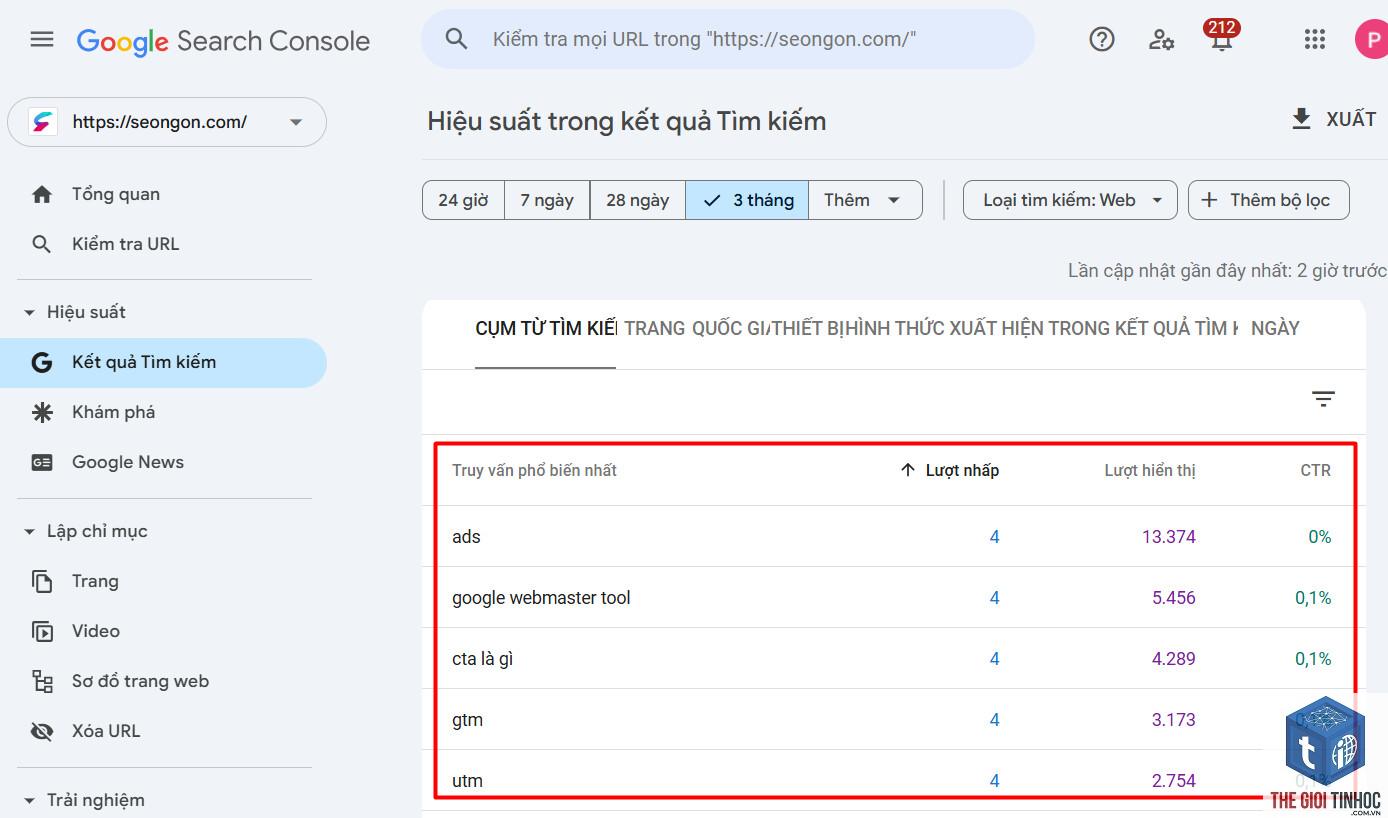Image resolution: width=1388 pixels, height=818 pixels.
Task: Switch to the NGÀY tab
Action: [x=1275, y=328]
